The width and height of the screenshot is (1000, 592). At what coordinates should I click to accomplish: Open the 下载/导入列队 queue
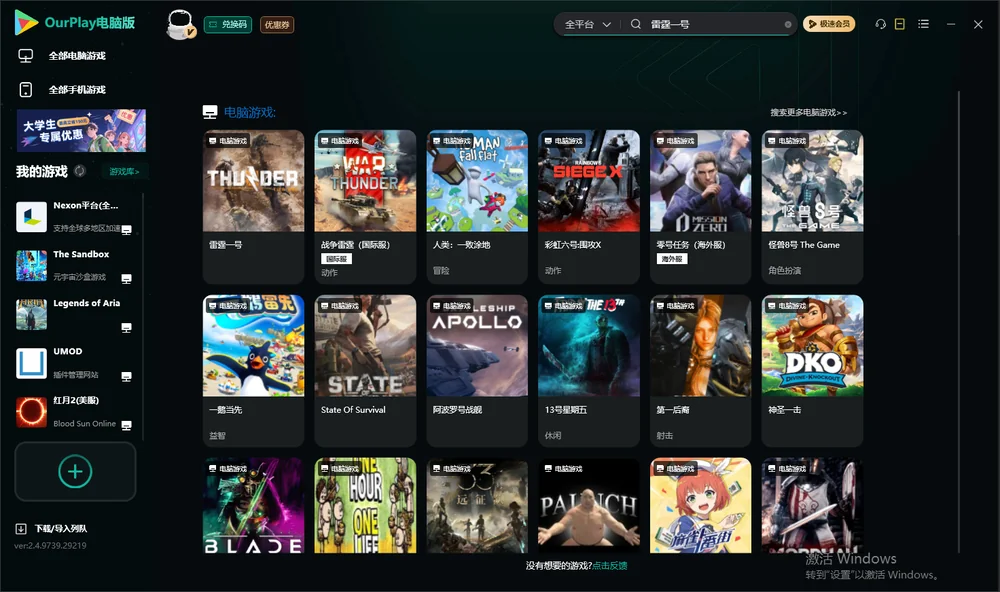tap(51, 528)
